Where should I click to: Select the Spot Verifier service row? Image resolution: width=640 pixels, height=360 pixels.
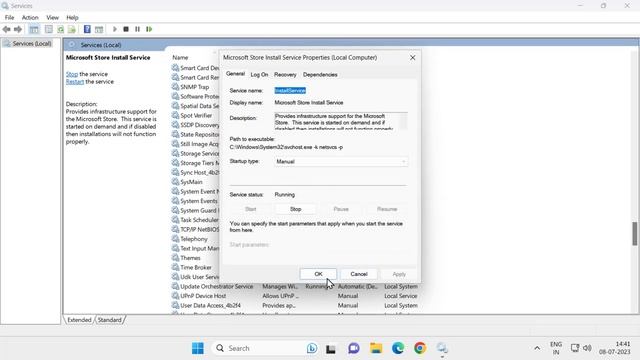coord(196,116)
